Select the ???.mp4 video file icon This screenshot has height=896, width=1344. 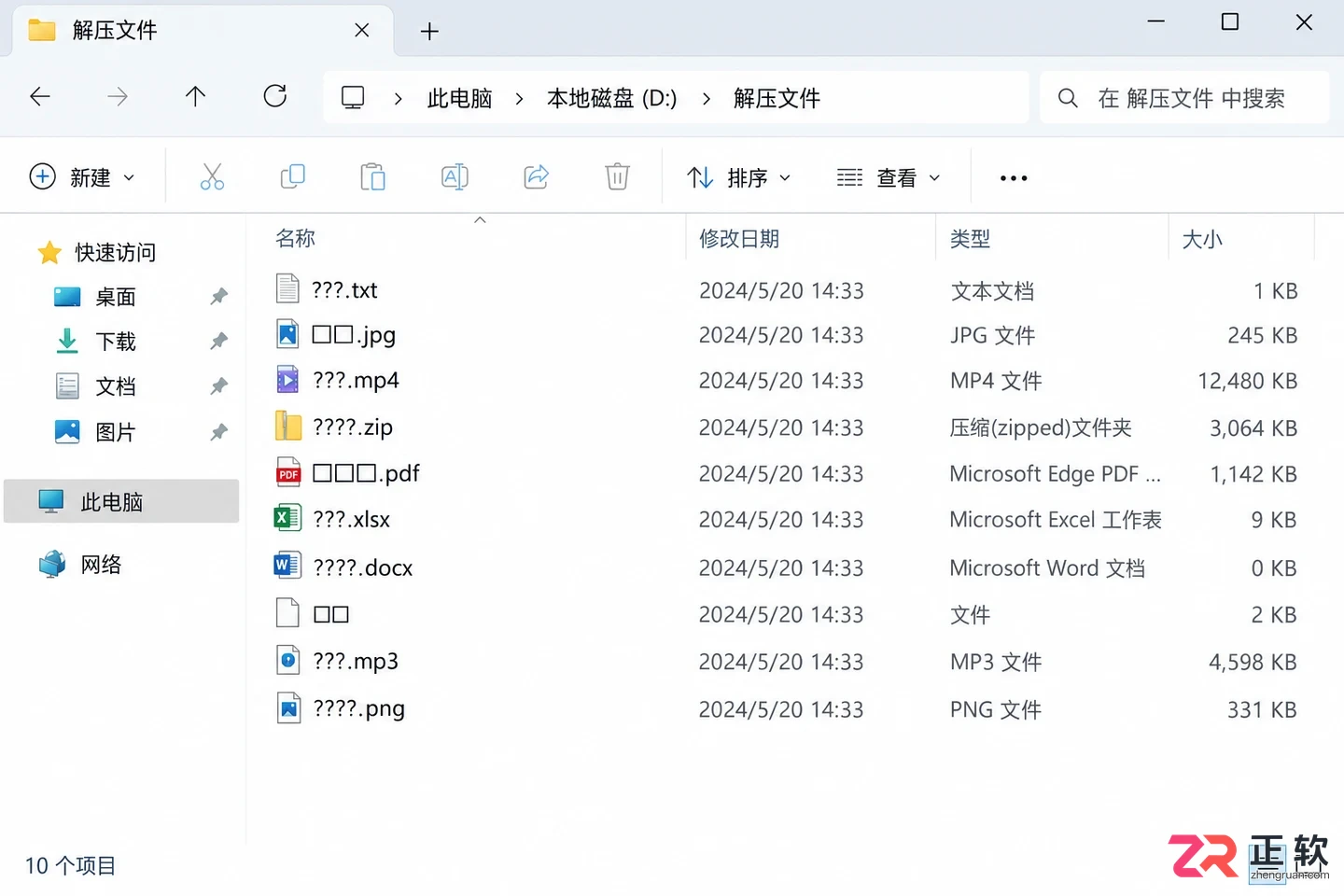[287, 380]
